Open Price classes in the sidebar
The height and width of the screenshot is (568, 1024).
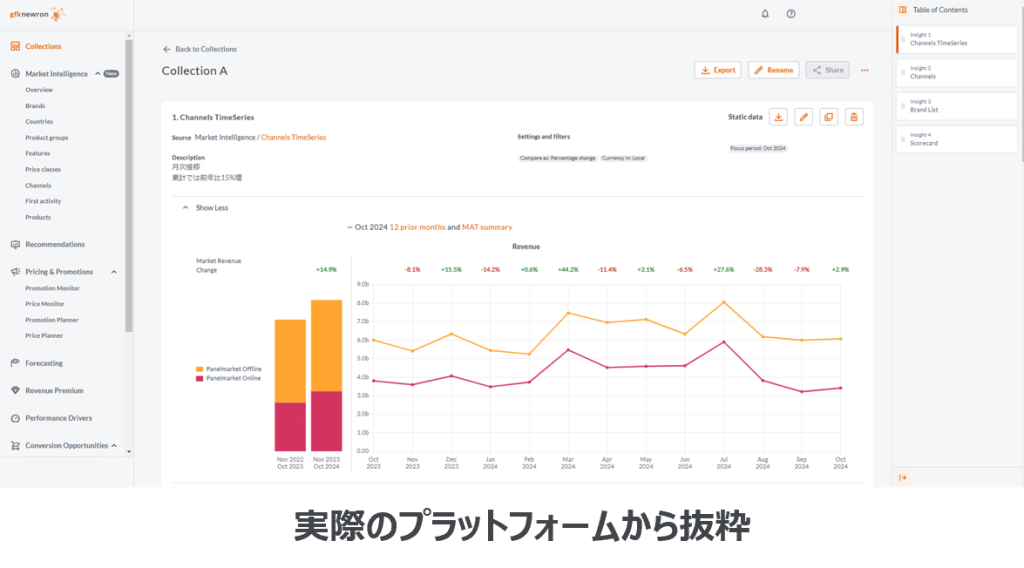pyautogui.click(x=43, y=169)
